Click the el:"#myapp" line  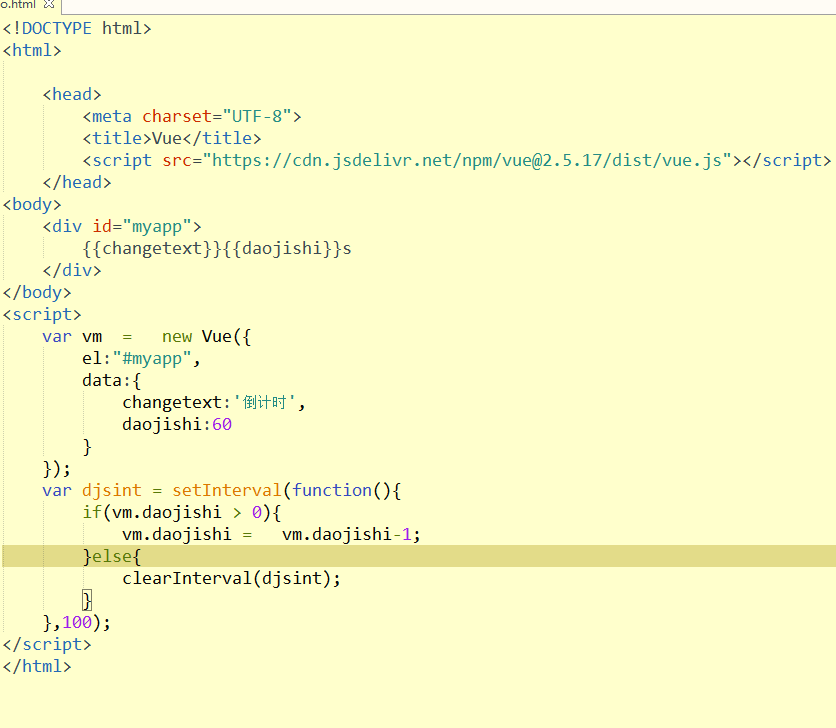pyautogui.click(x=141, y=358)
